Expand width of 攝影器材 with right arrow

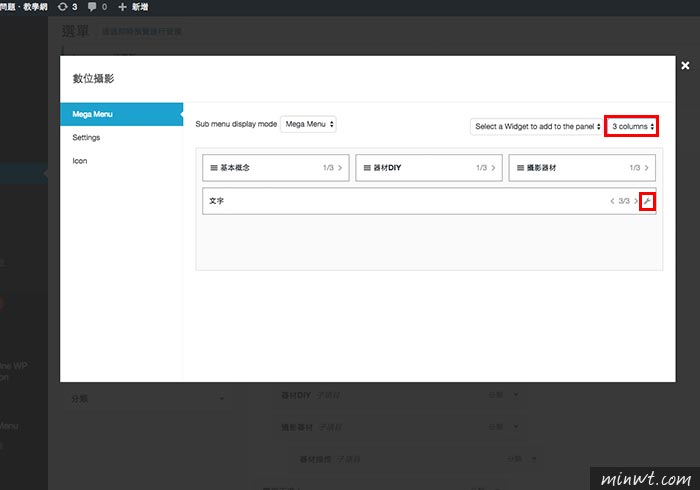pyautogui.click(x=646, y=168)
